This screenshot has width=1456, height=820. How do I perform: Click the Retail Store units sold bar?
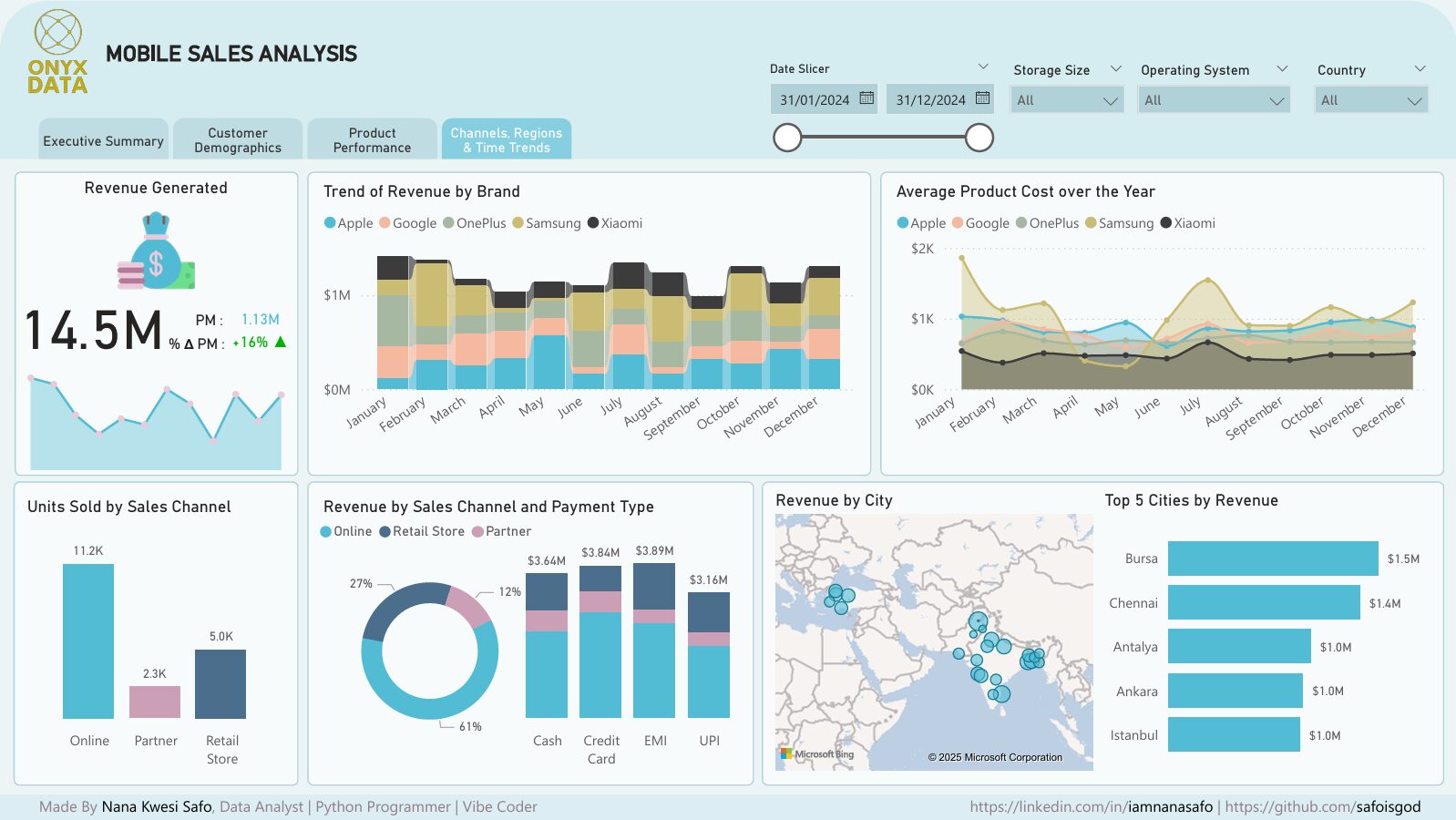click(x=220, y=684)
